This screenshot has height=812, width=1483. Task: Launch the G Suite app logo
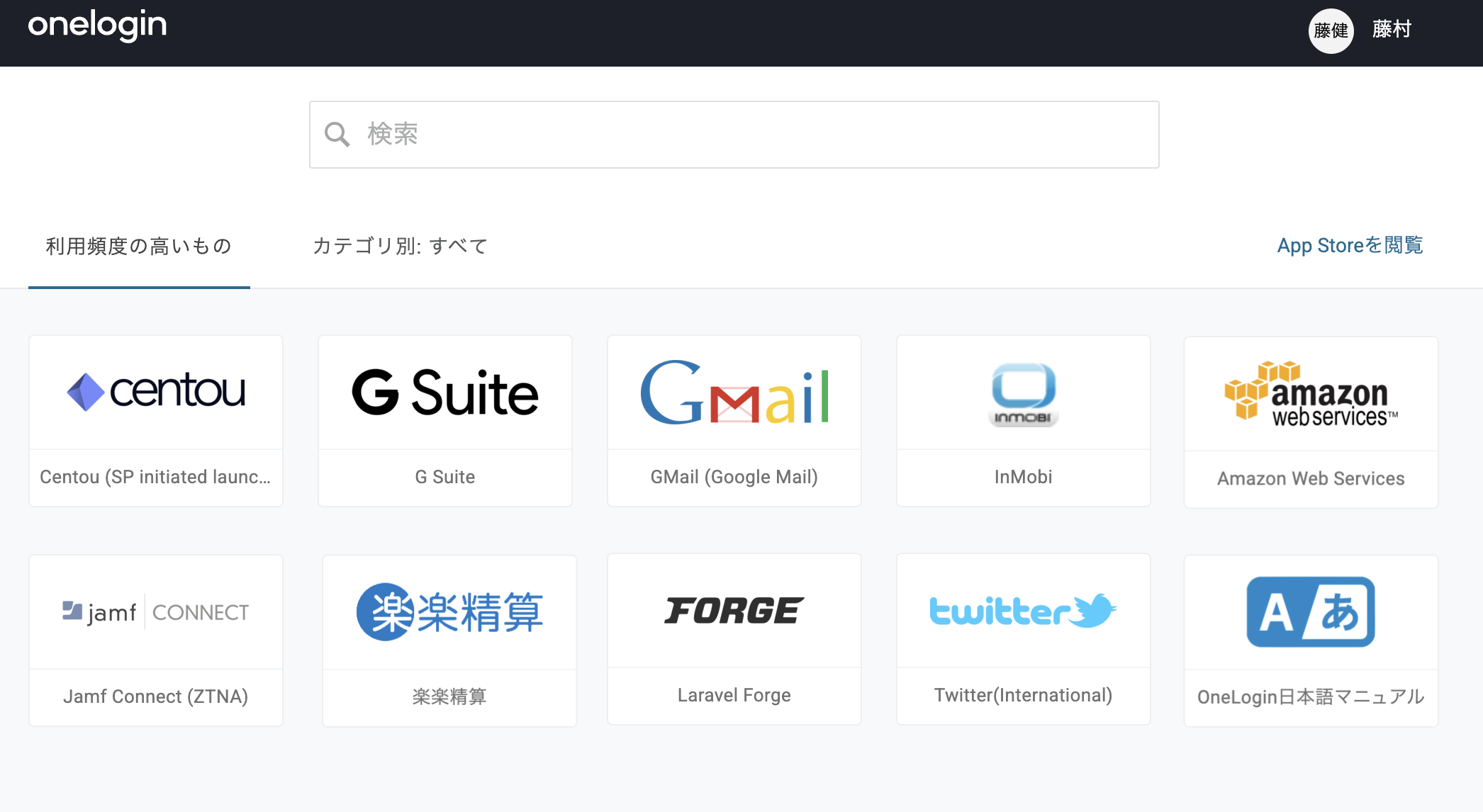(445, 392)
